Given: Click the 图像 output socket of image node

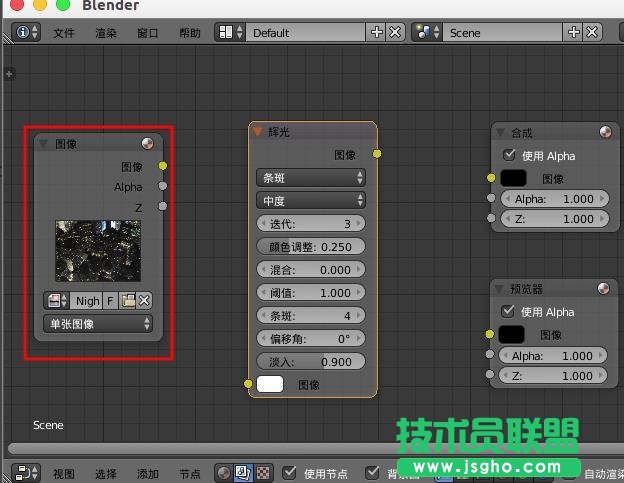Looking at the screenshot, I should (x=163, y=166).
